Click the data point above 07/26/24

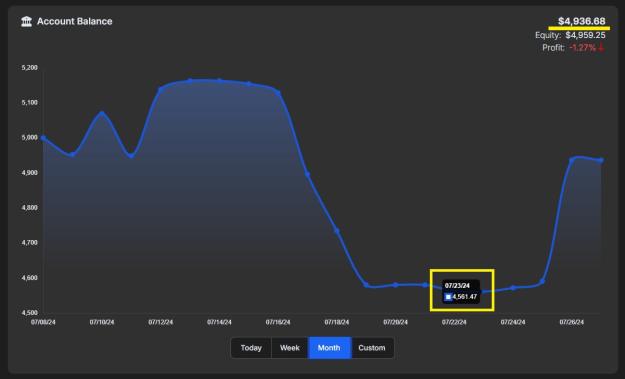point(572,160)
